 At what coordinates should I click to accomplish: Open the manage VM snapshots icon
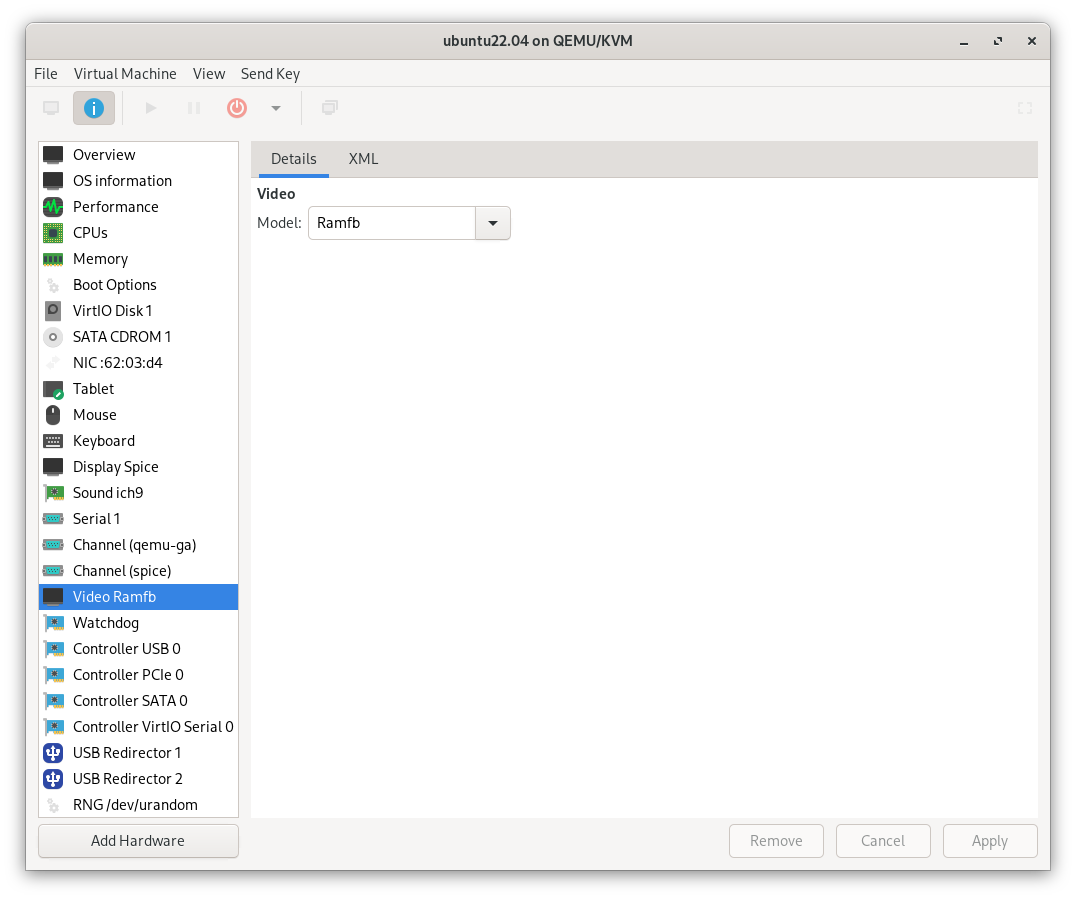click(x=330, y=108)
